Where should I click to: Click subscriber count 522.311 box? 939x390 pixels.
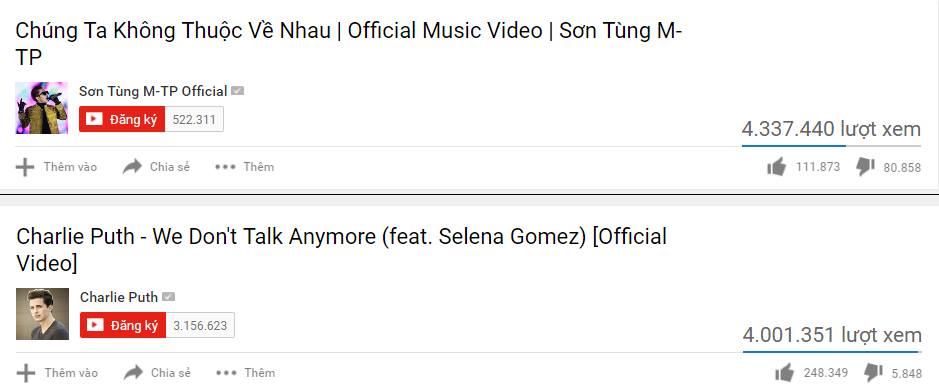tap(194, 119)
